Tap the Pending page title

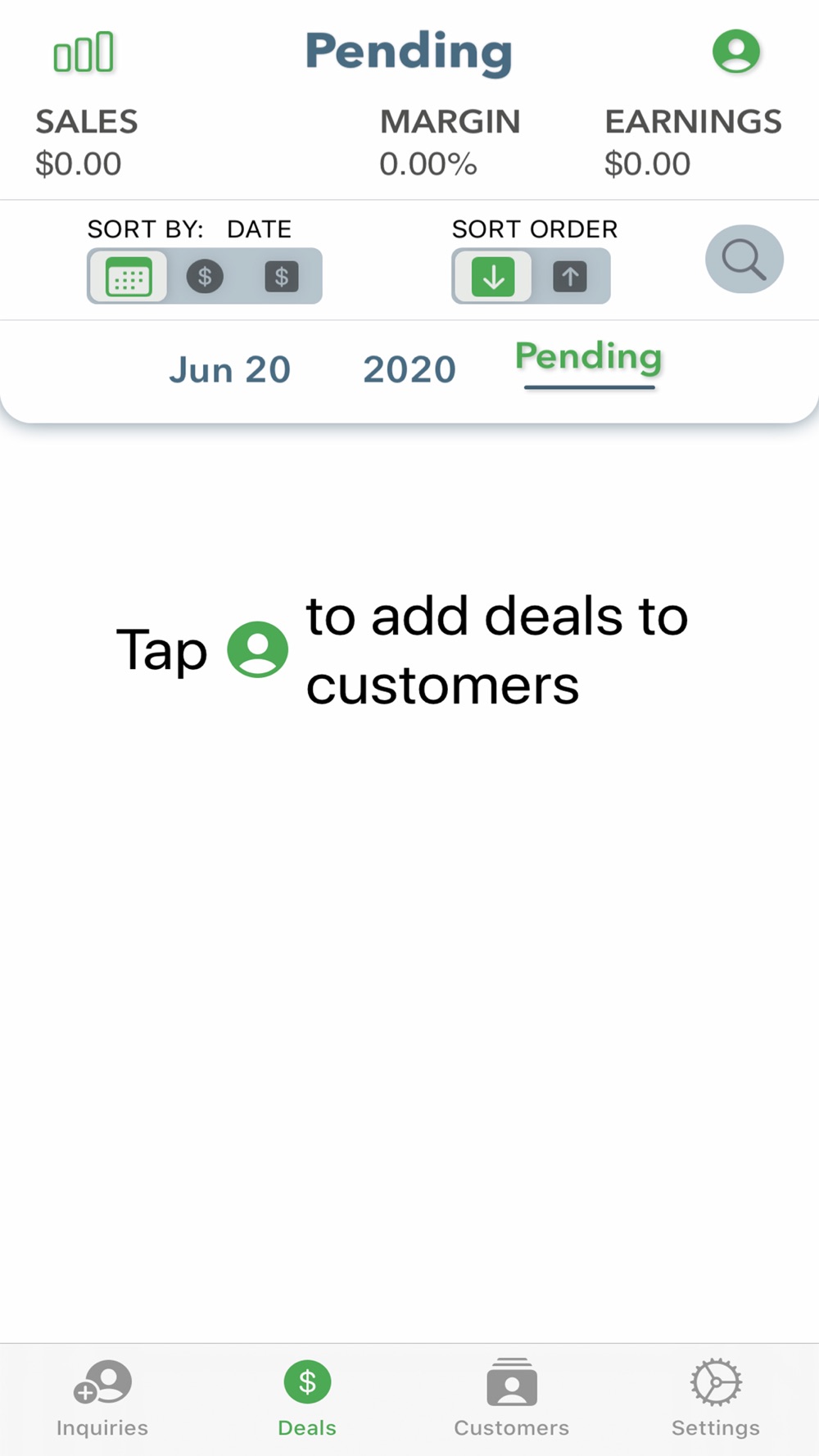(409, 52)
